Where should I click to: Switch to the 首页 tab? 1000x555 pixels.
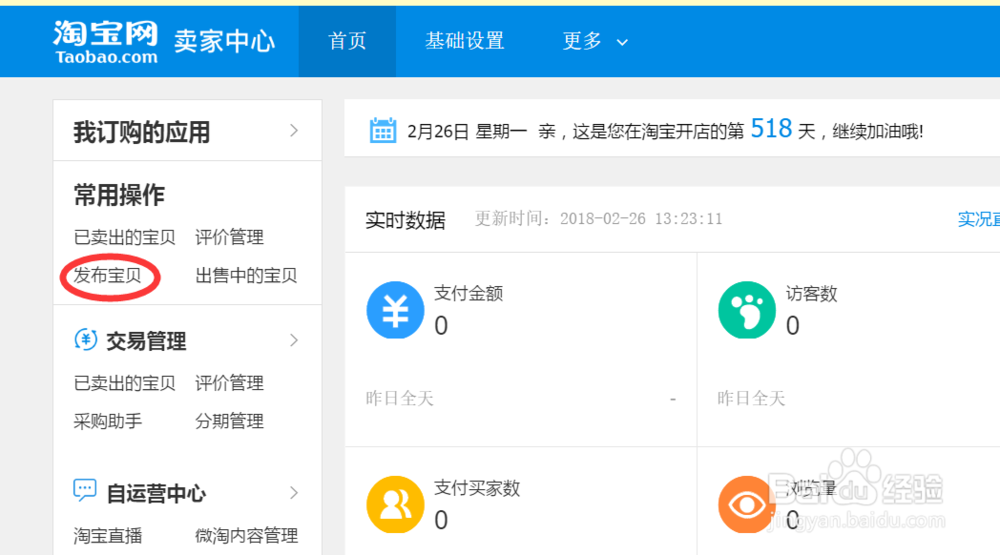click(x=347, y=41)
